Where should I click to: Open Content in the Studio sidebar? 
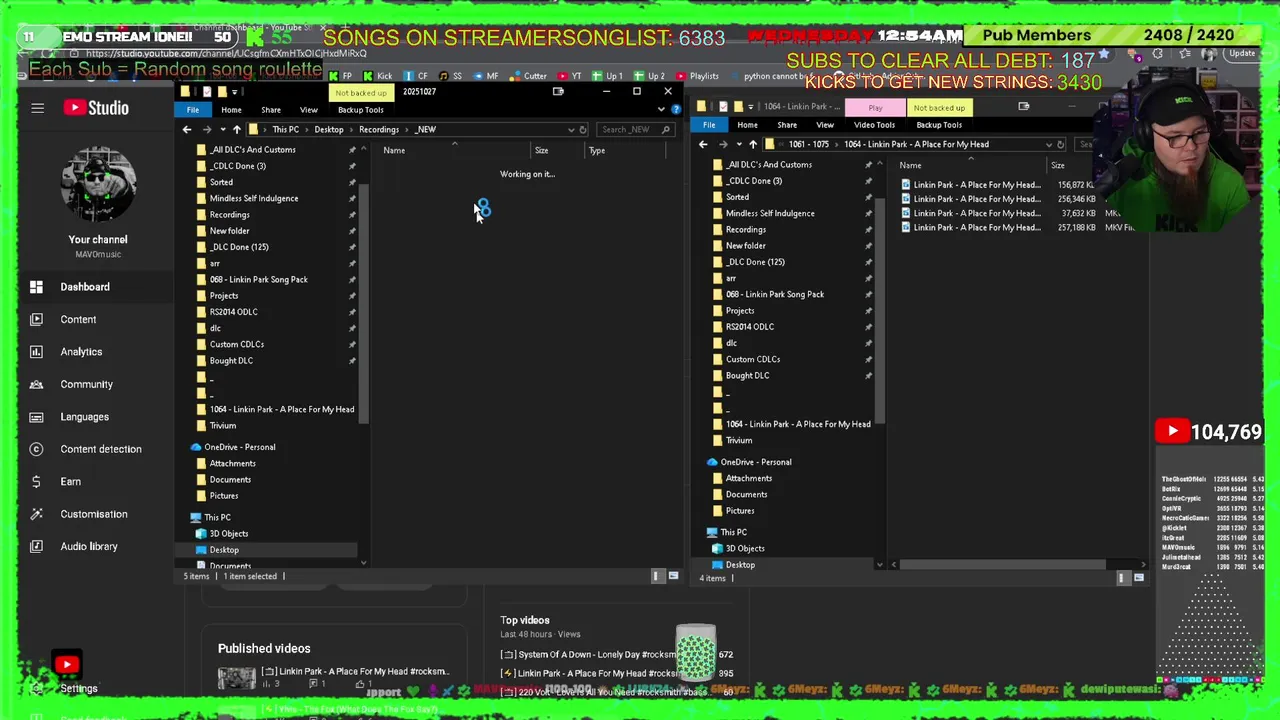78,319
